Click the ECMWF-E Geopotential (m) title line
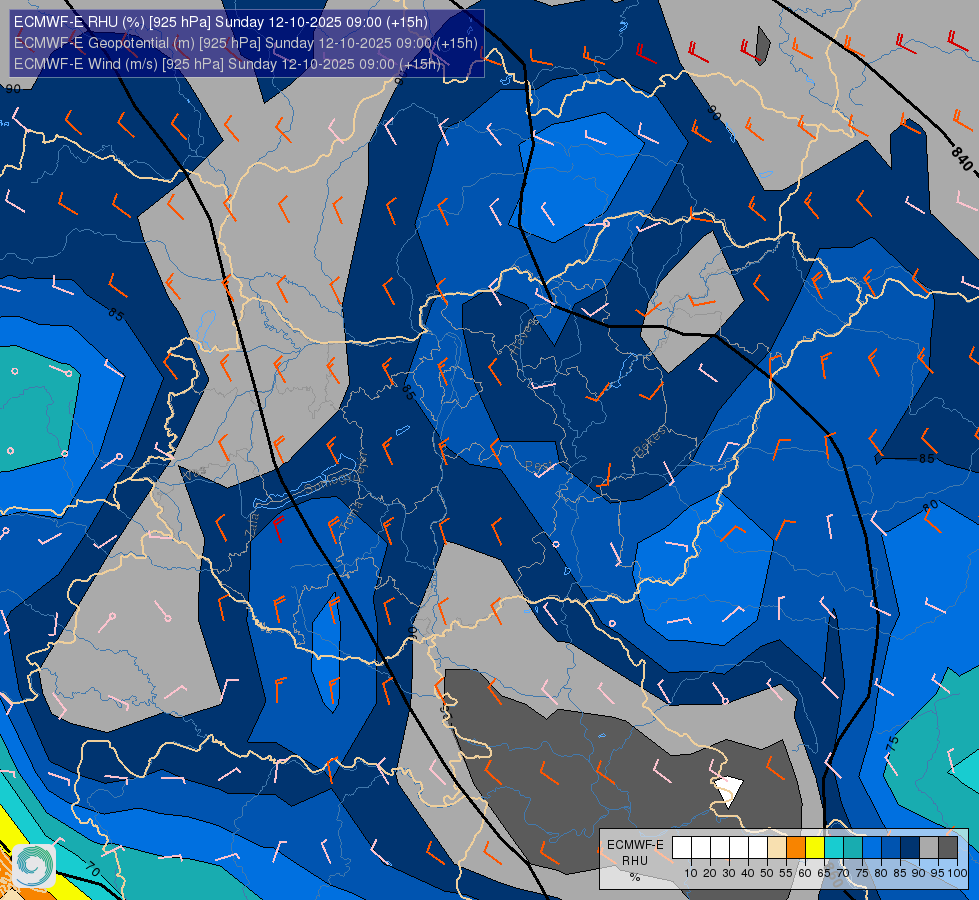This screenshot has width=979, height=900. coord(245,43)
